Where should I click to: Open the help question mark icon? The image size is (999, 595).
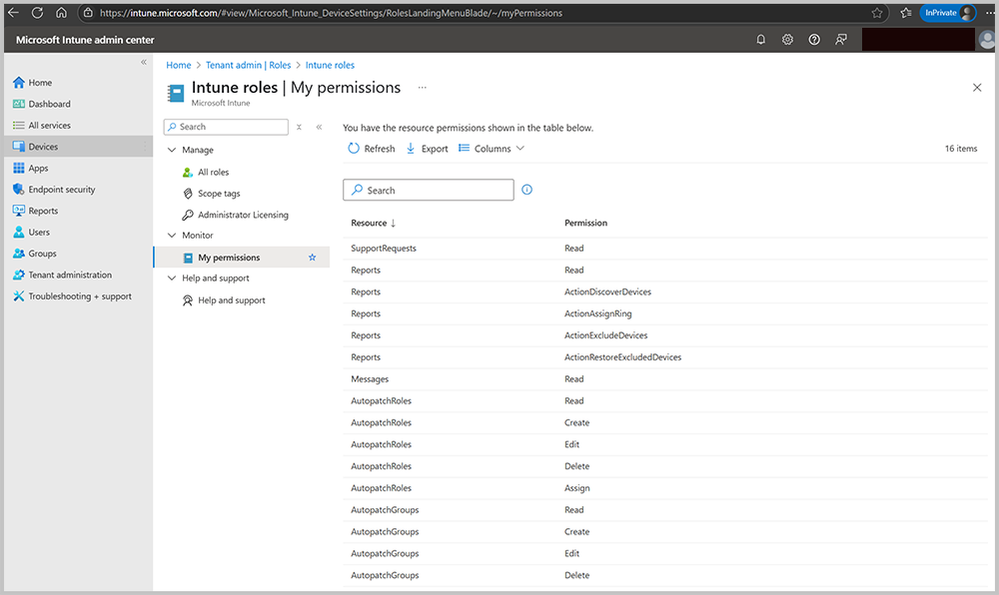click(x=814, y=39)
